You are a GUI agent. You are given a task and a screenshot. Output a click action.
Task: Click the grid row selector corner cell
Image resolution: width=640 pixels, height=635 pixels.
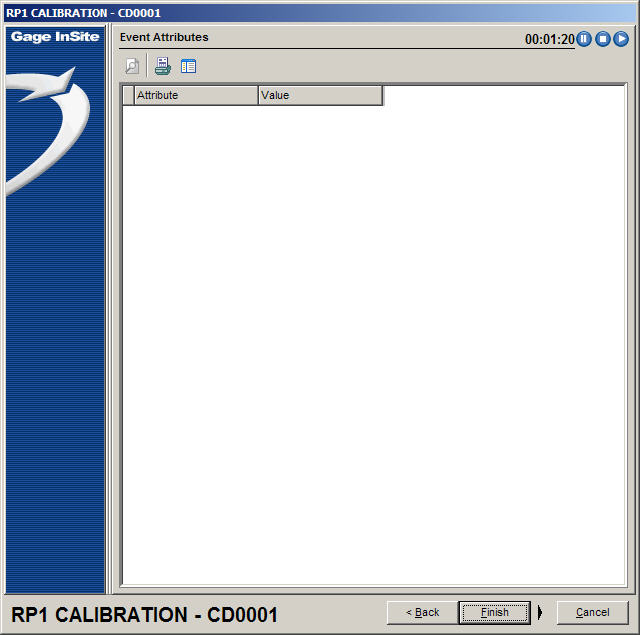click(x=128, y=95)
